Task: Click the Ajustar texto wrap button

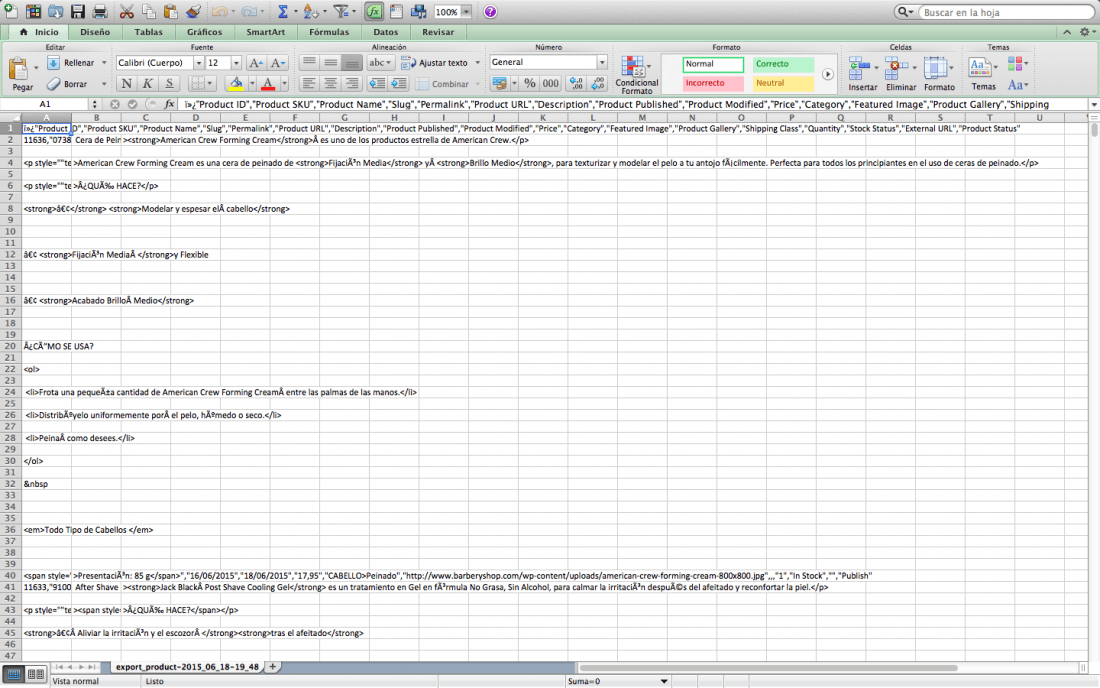Action: pyautogui.click(x=441, y=62)
